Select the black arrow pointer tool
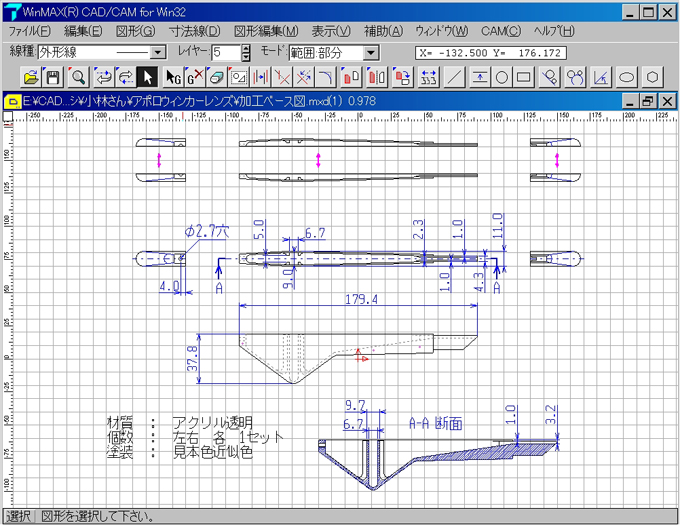 tap(147, 77)
